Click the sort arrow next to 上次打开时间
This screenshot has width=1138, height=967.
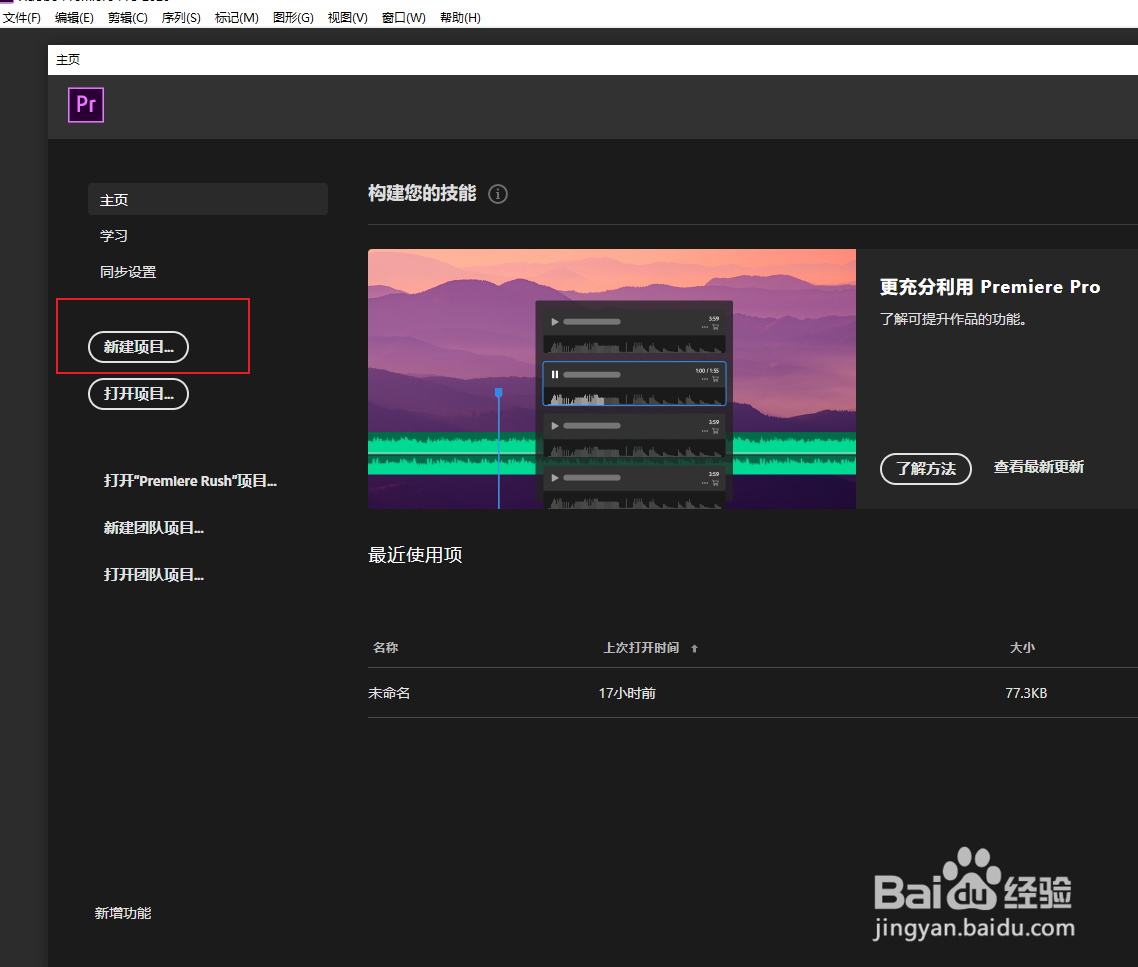pos(695,648)
